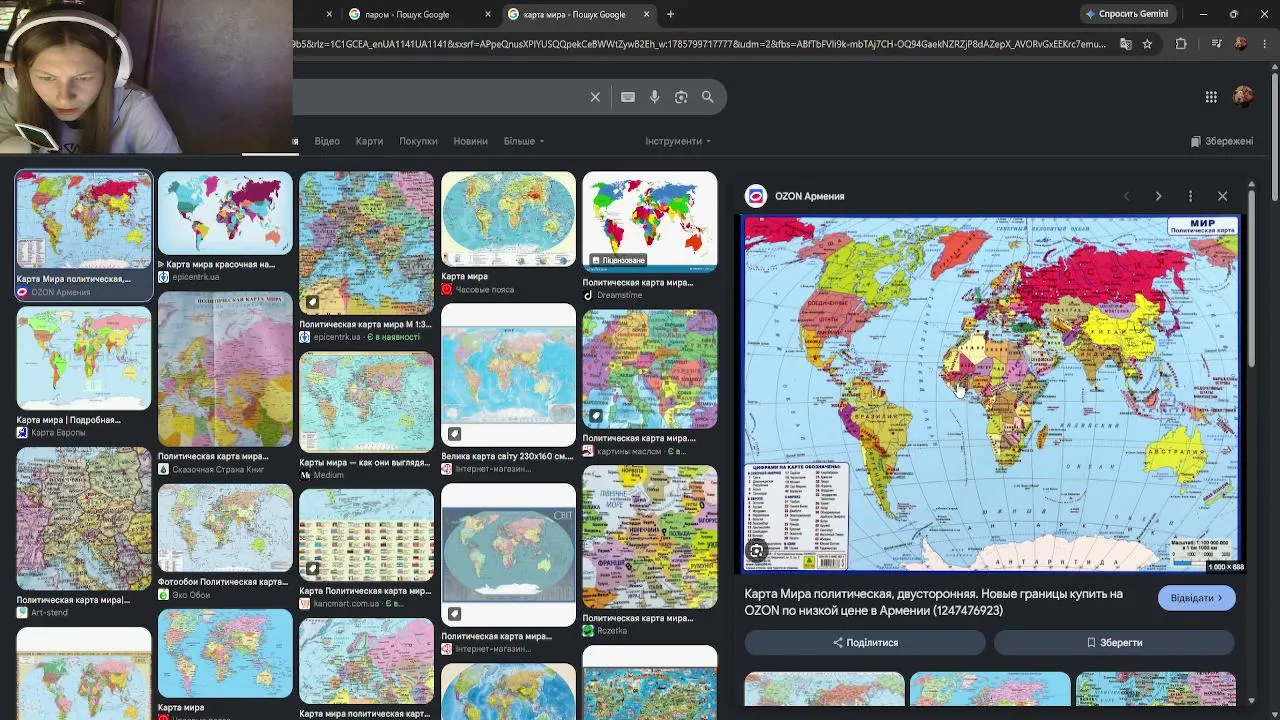Select the 'Карта Мира политическая' OZON thumbnail
This screenshot has height=720, width=1280.
tap(83, 220)
